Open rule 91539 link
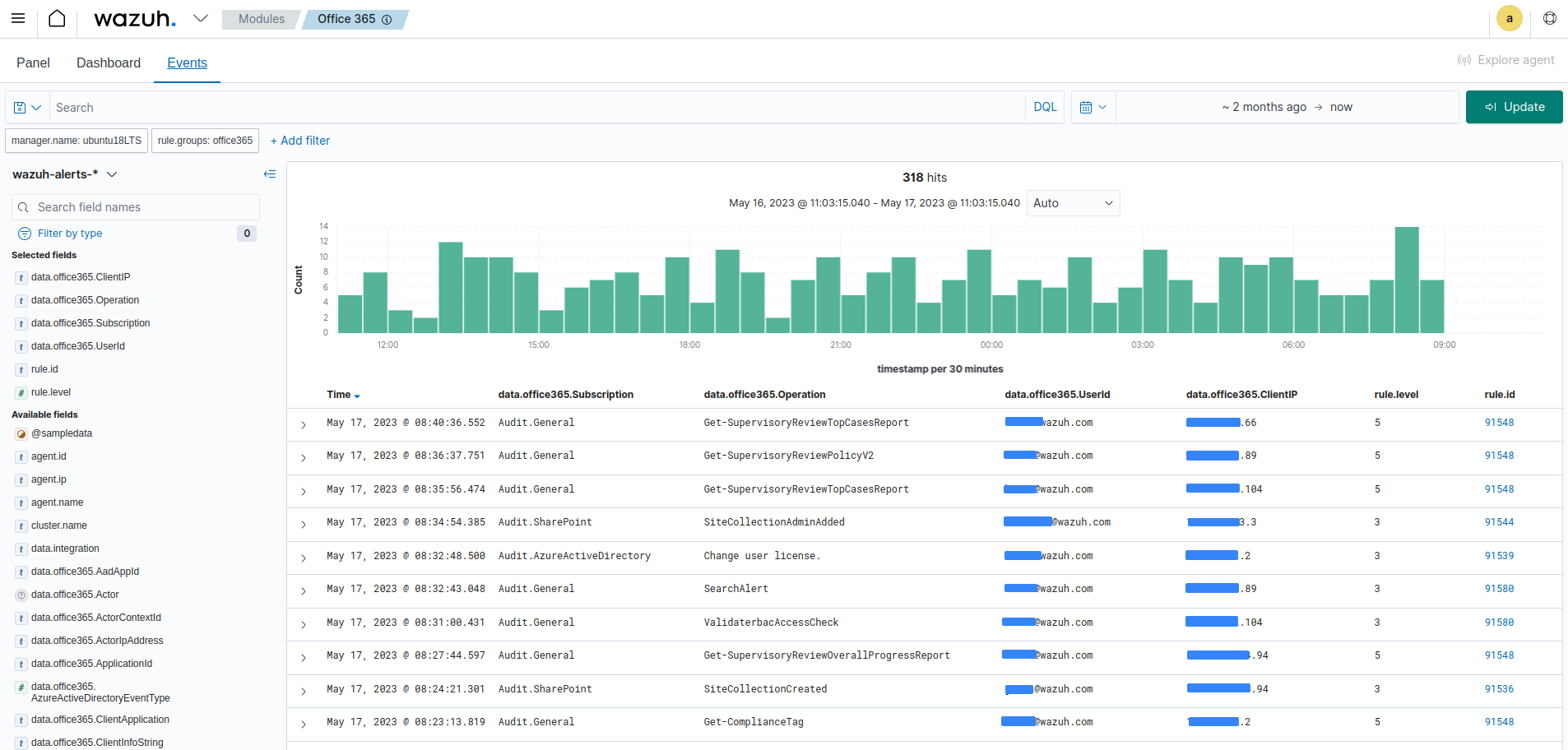Screen dimensions: 1568x750 (1499, 556)
